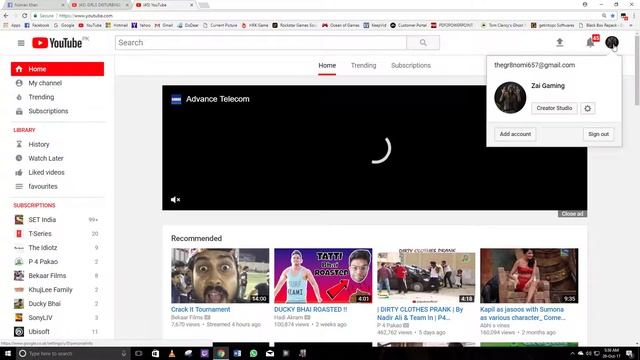
Task: Switch to the Home tab
Action: 327,65
